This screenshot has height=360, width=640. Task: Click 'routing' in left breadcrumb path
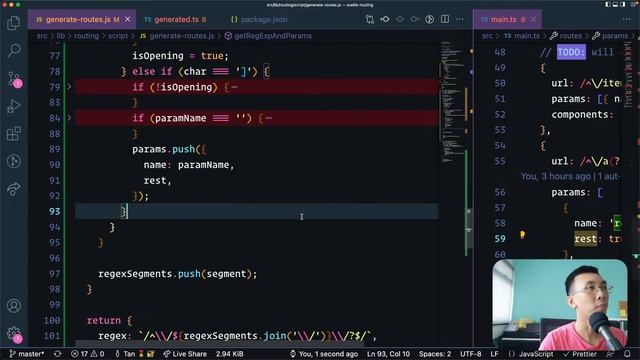(x=86, y=36)
